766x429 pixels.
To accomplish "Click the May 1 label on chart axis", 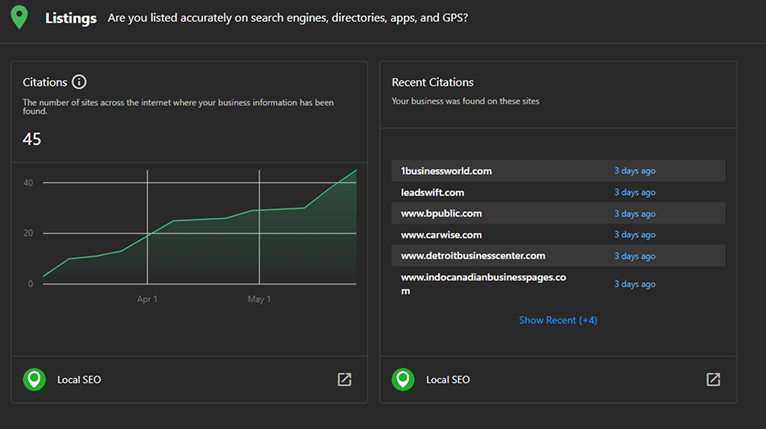I will tap(259, 299).
